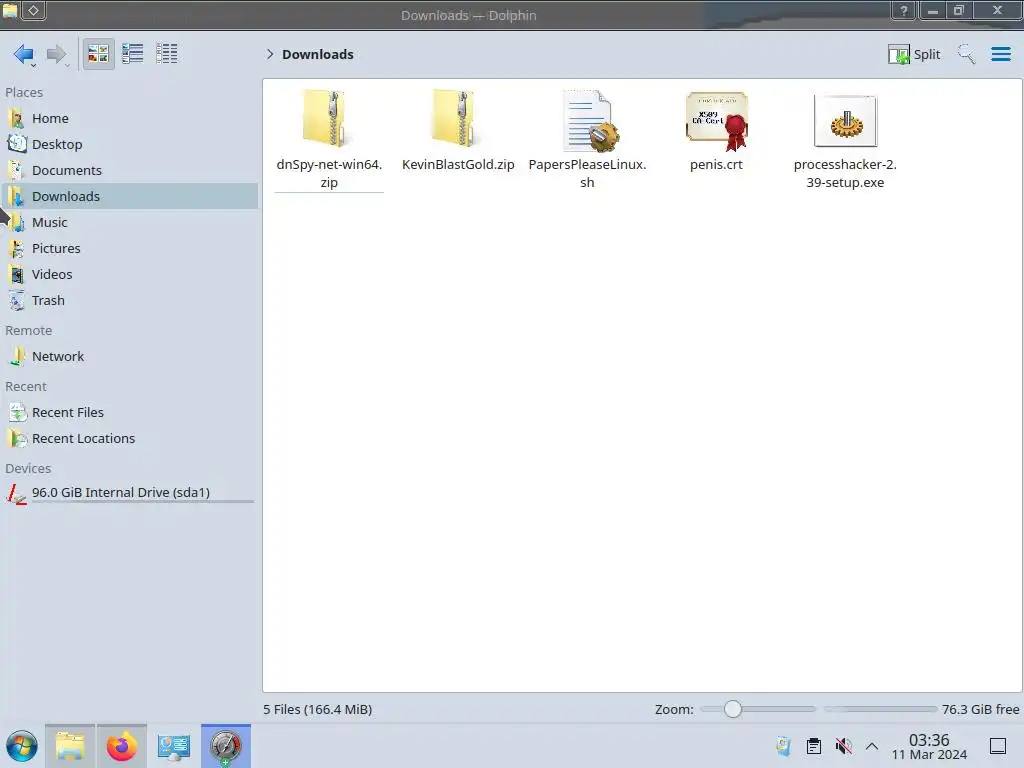Image resolution: width=1024 pixels, height=768 pixels.
Task: Select the processhacker-2.39-setup.exe icon
Action: pyautogui.click(x=846, y=121)
